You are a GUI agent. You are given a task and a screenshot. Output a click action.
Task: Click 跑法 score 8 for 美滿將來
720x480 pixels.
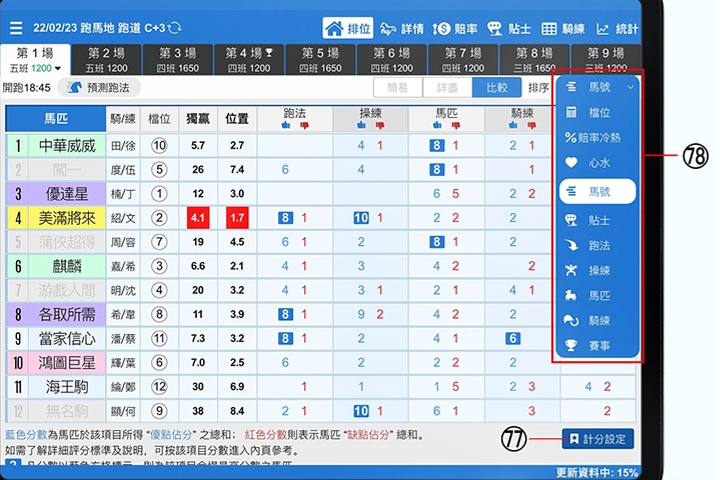point(285,218)
